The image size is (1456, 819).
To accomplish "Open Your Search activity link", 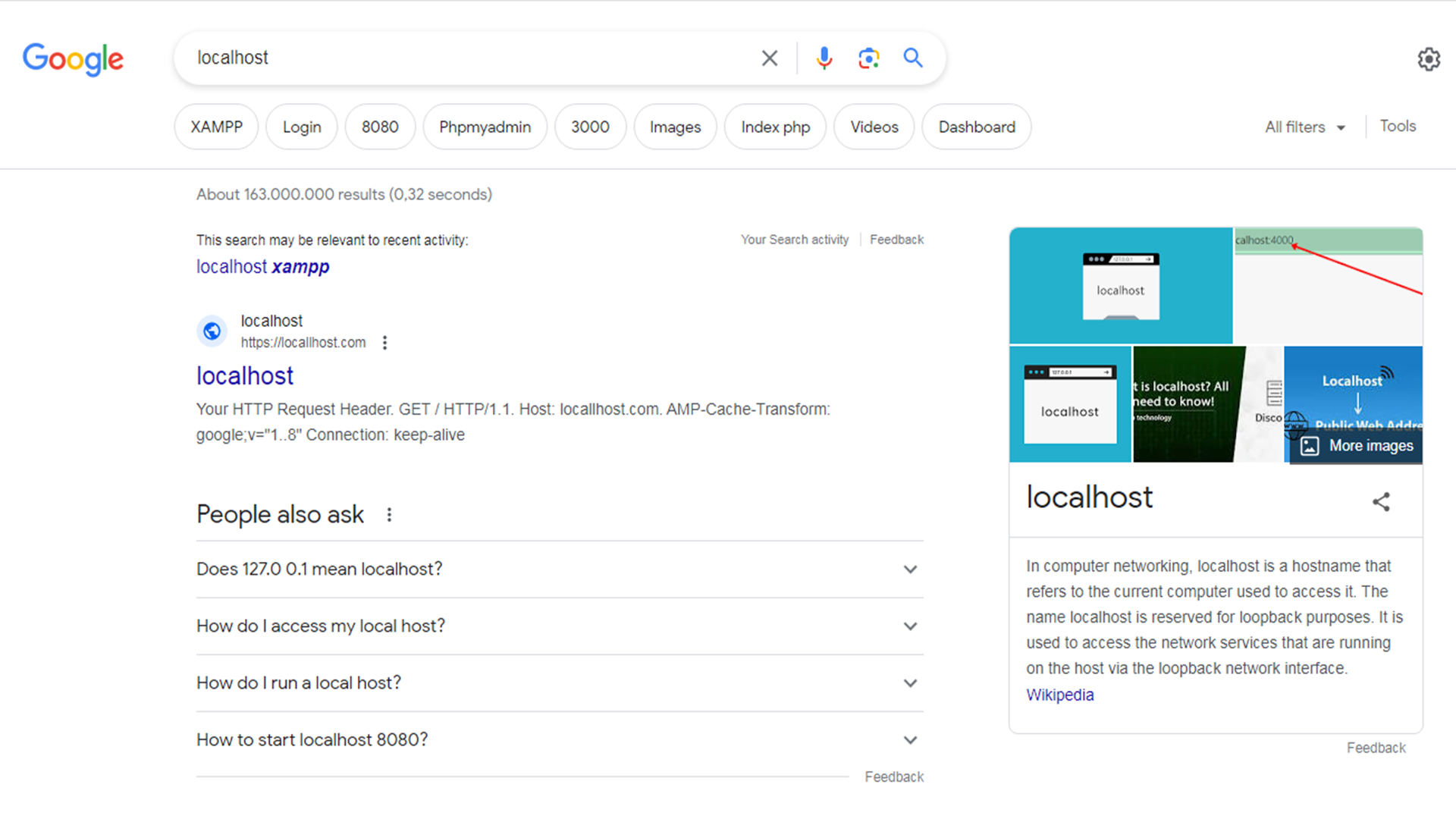I will click(x=795, y=240).
